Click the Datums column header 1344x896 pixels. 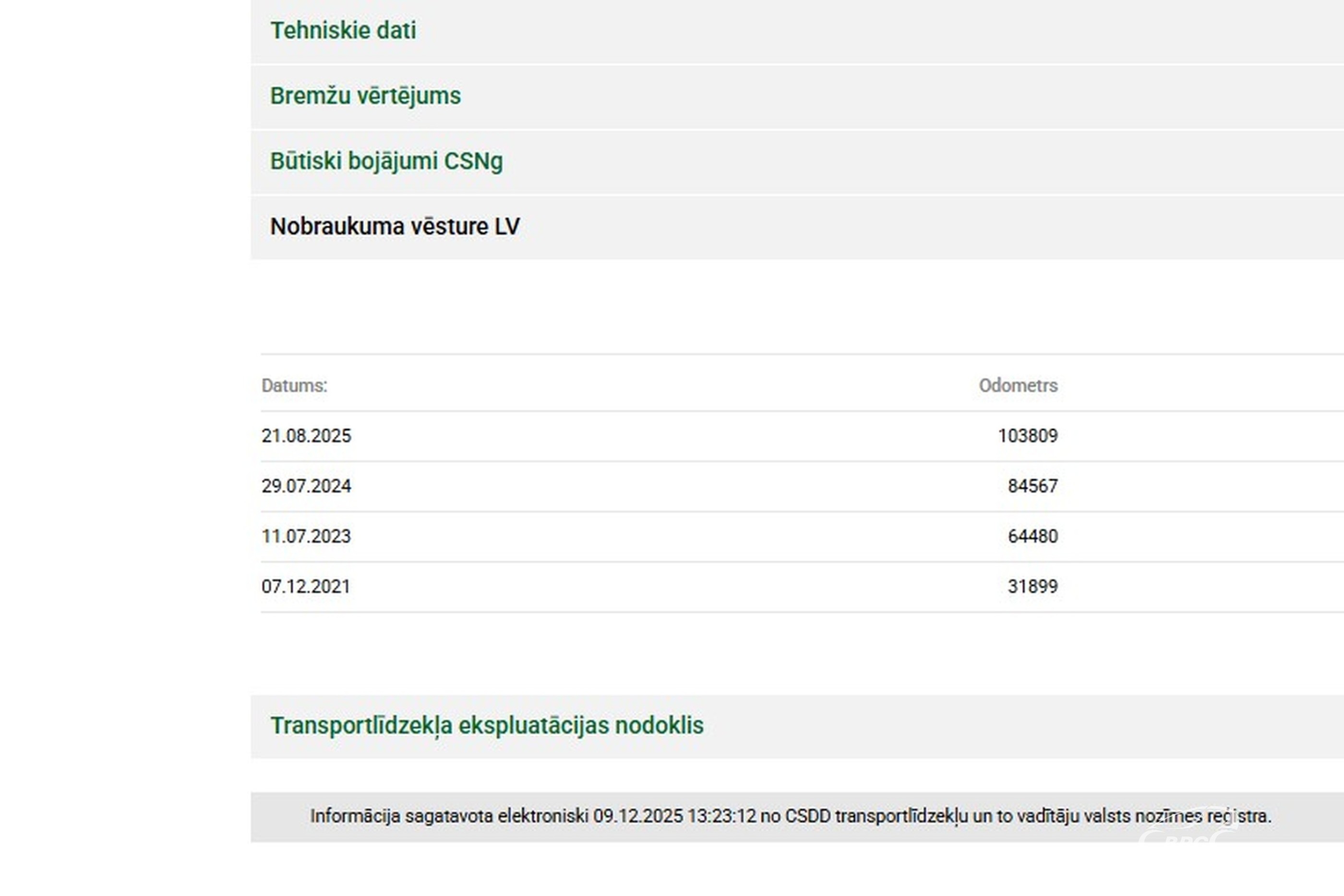click(294, 386)
